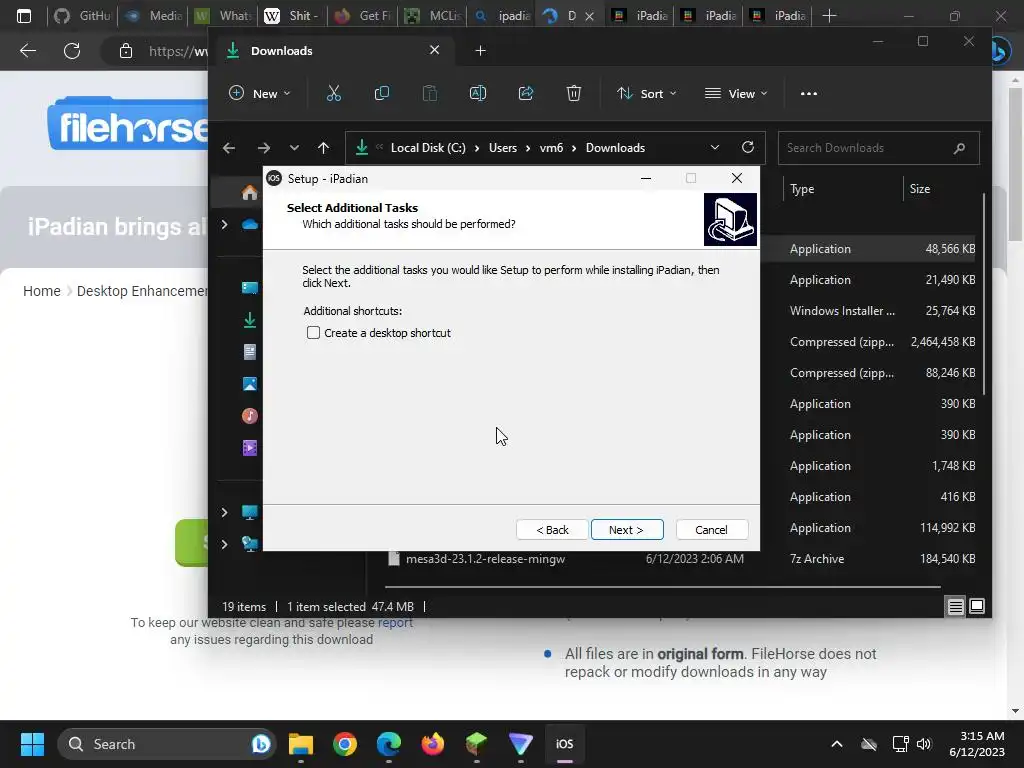
Task: Switch to the GitHub browser tab
Action: 82,16
